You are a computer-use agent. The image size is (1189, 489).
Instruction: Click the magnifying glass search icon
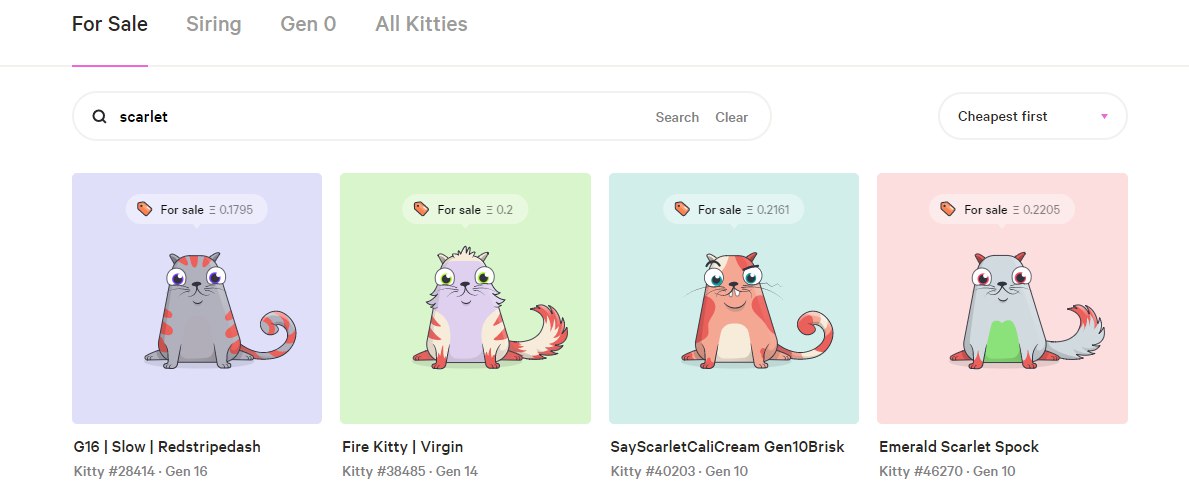tap(99, 117)
